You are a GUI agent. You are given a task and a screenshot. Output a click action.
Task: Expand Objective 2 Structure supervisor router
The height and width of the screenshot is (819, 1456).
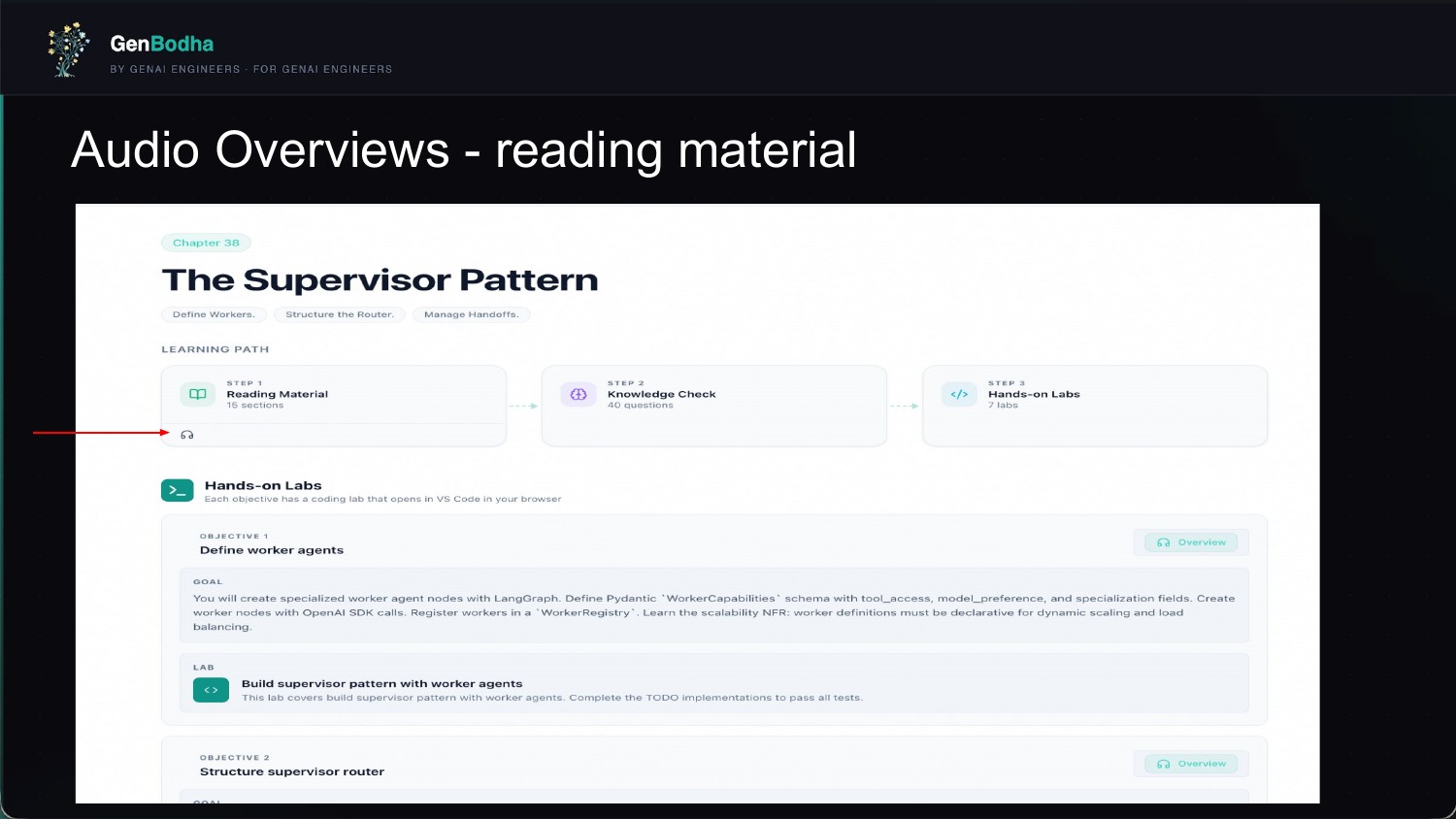pos(292,771)
